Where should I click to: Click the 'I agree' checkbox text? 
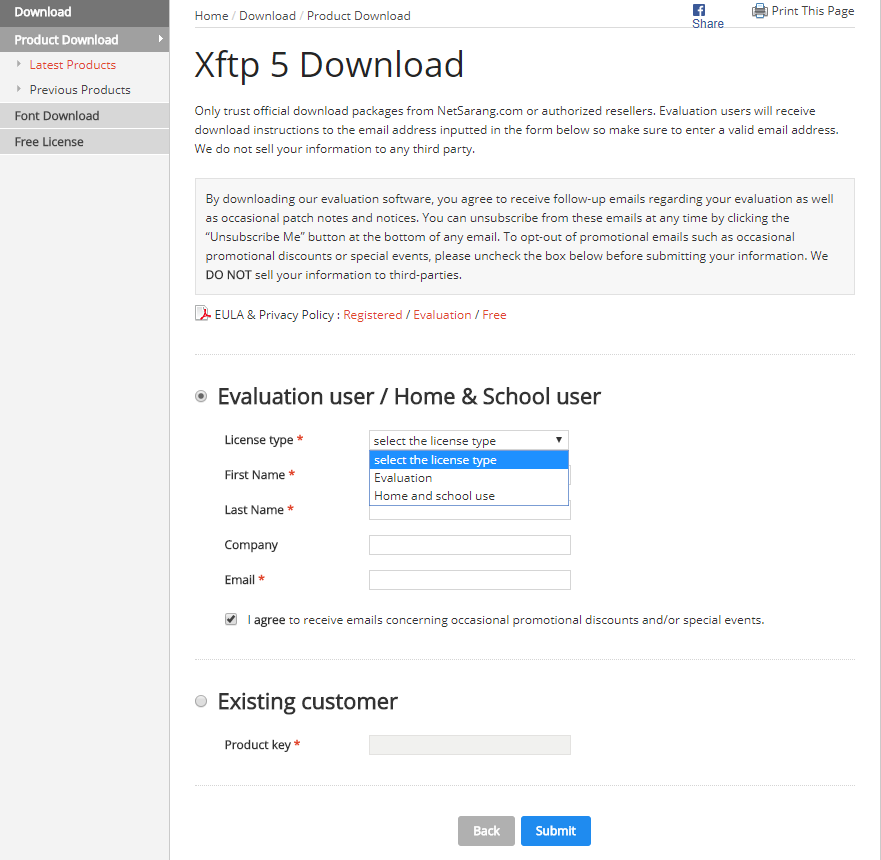coord(266,620)
